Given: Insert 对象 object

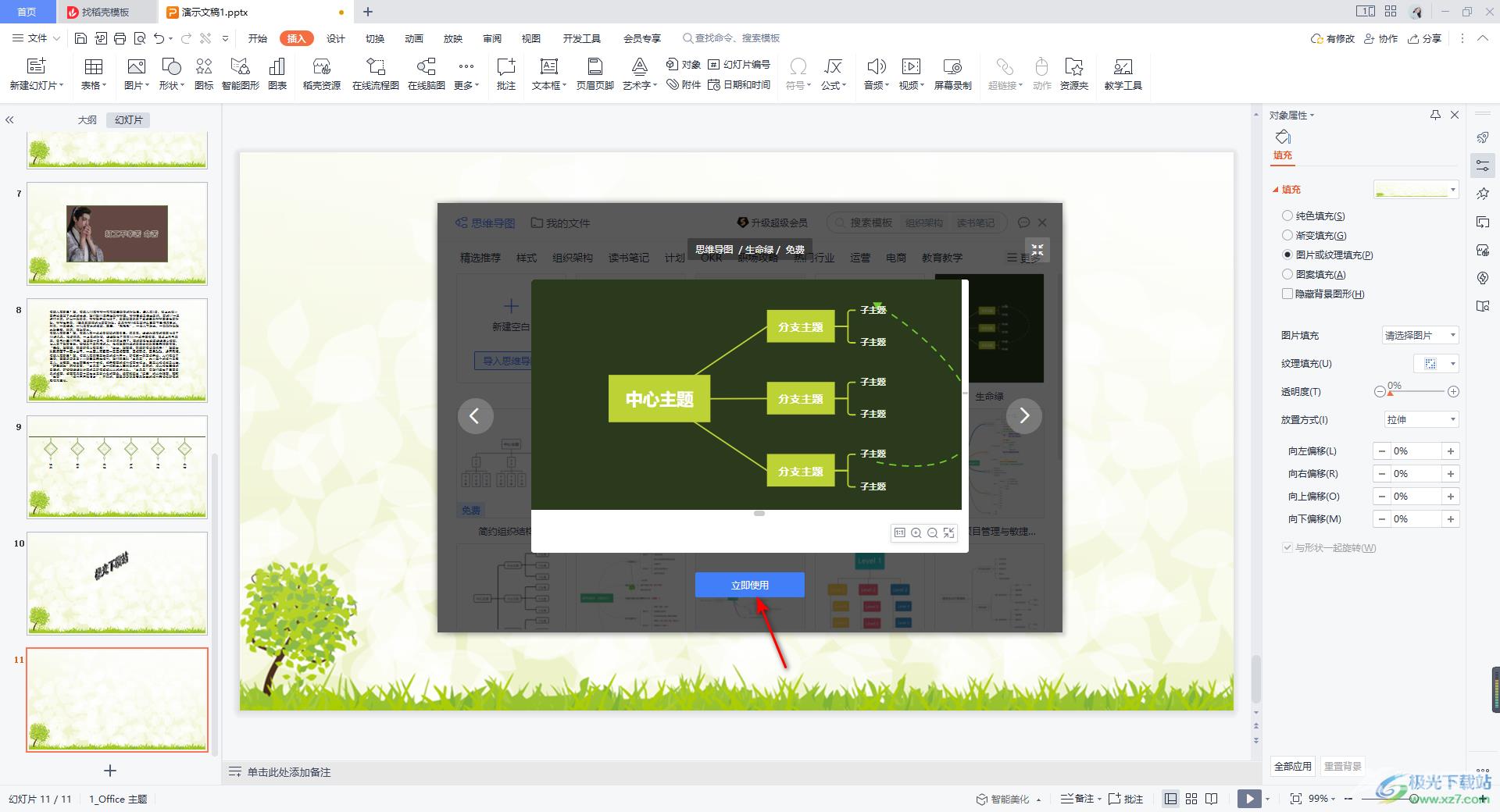Looking at the screenshot, I should point(684,64).
